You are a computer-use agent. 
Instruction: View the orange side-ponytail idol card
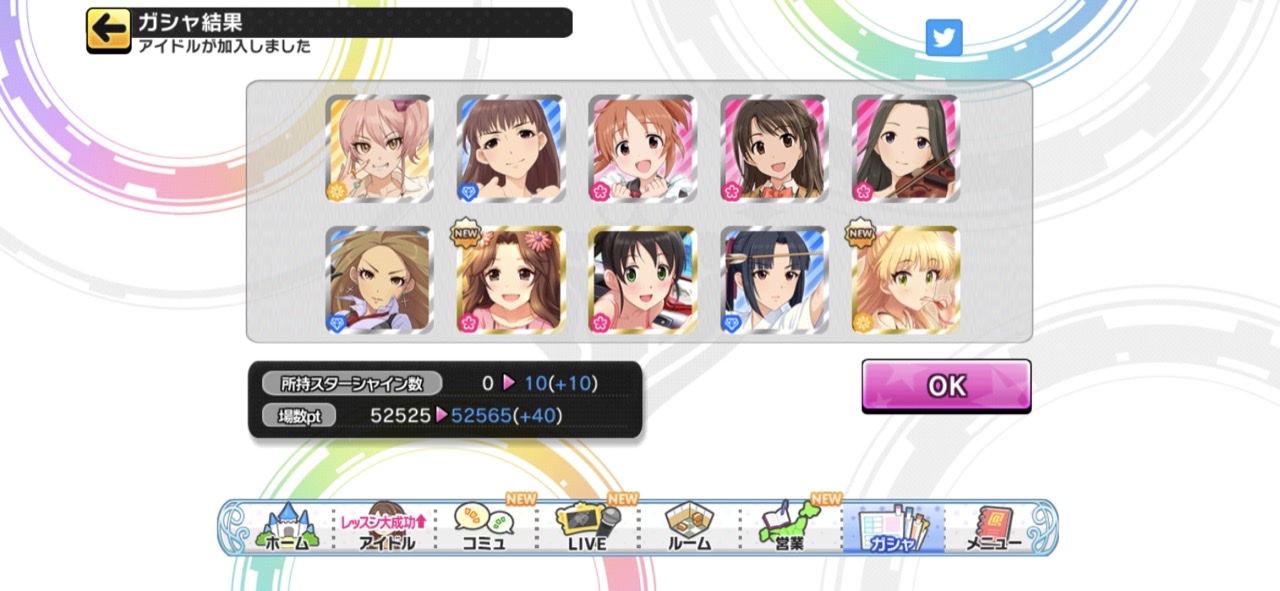[x=643, y=149]
